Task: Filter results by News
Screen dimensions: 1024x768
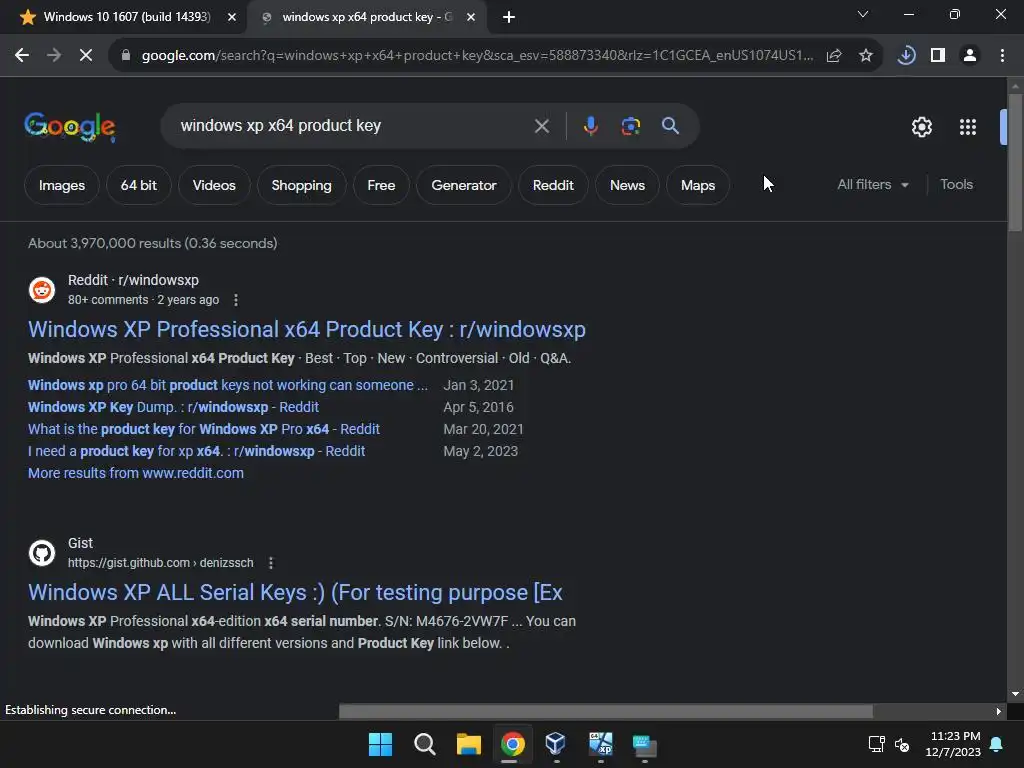Action: (x=627, y=185)
